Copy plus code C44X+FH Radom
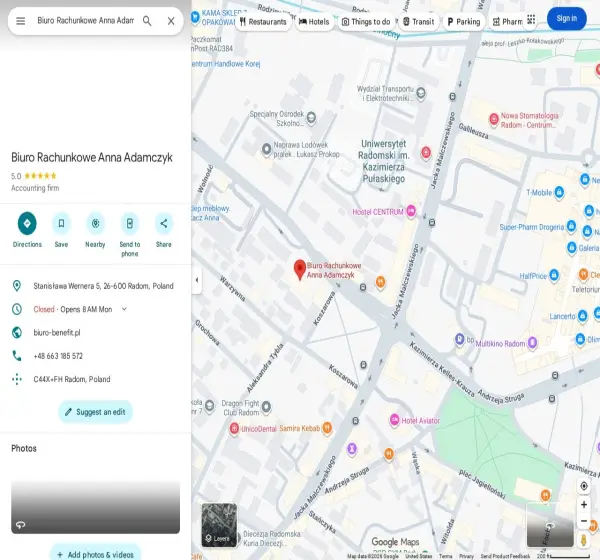600x560 pixels. (72, 379)
